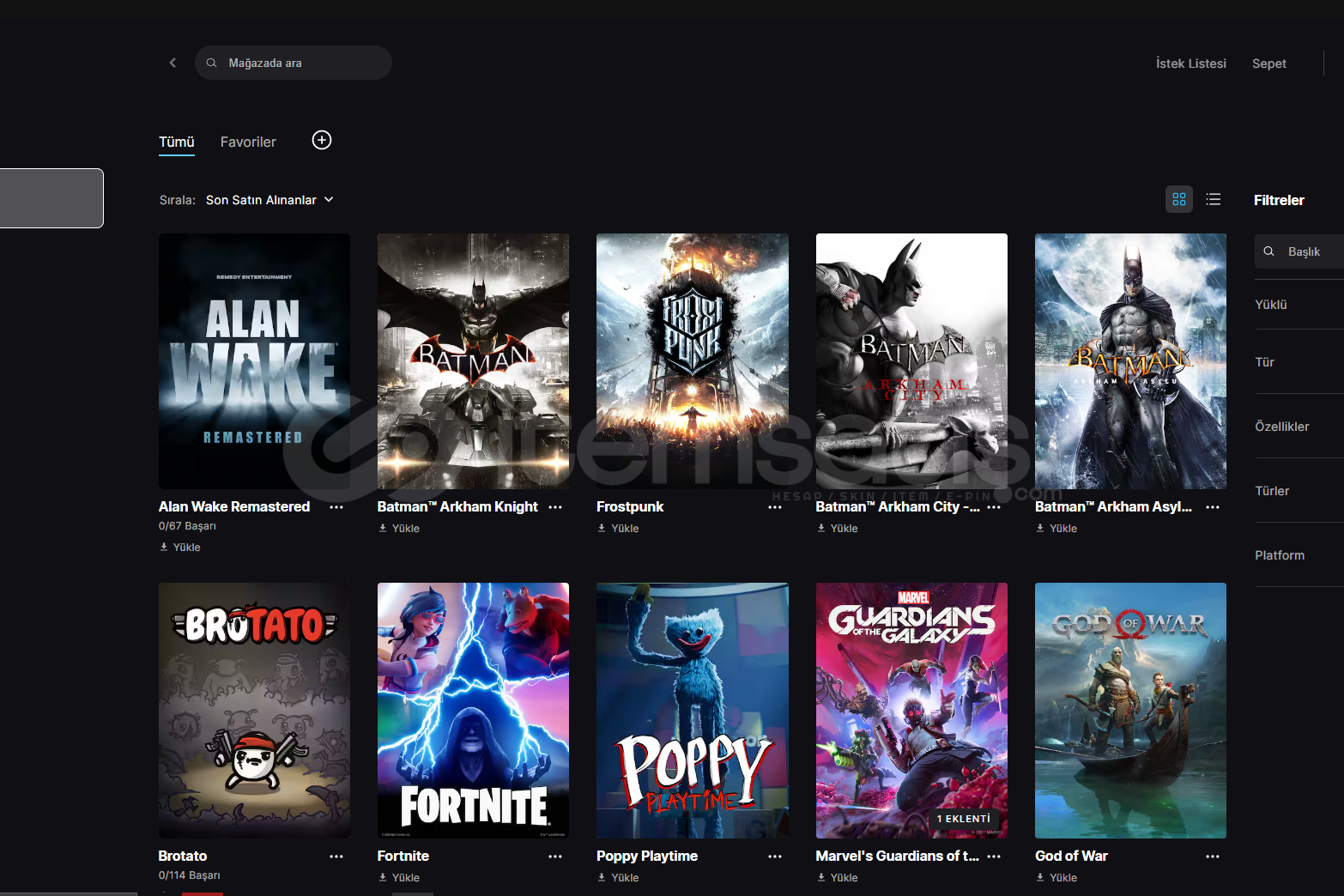Focus the Başlık title filter field
Image resolution: width=1344 pixels, height=896 pixels.
(x=1299, y=251)
